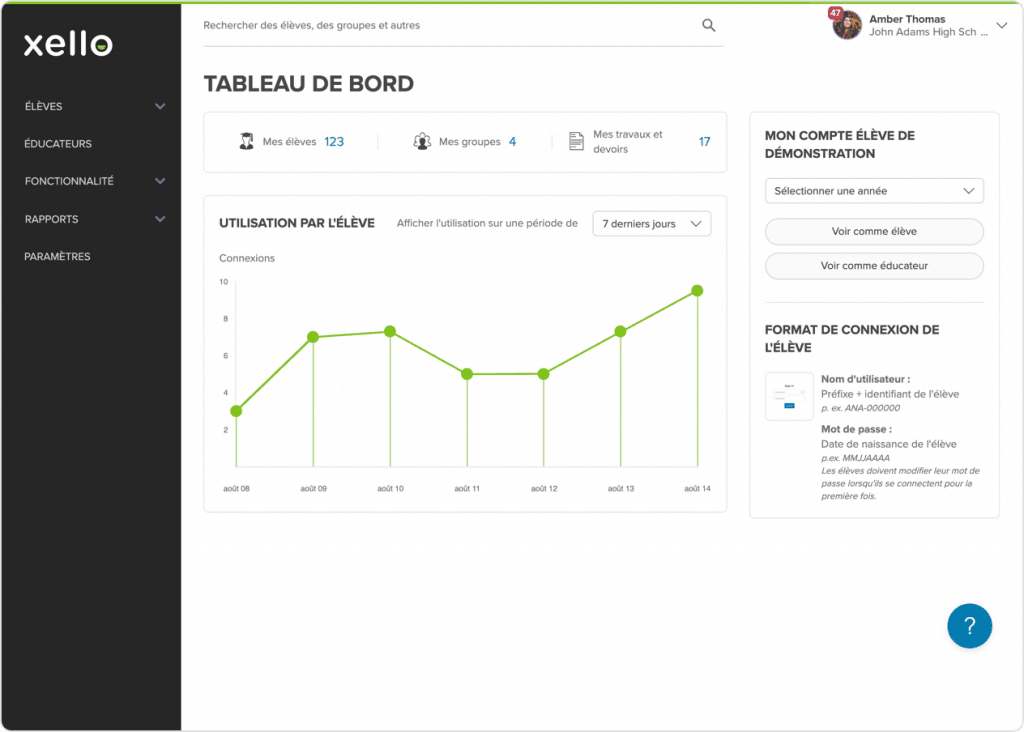
Task: Click the Mes groupes people icon
Action: click(422, 142)
